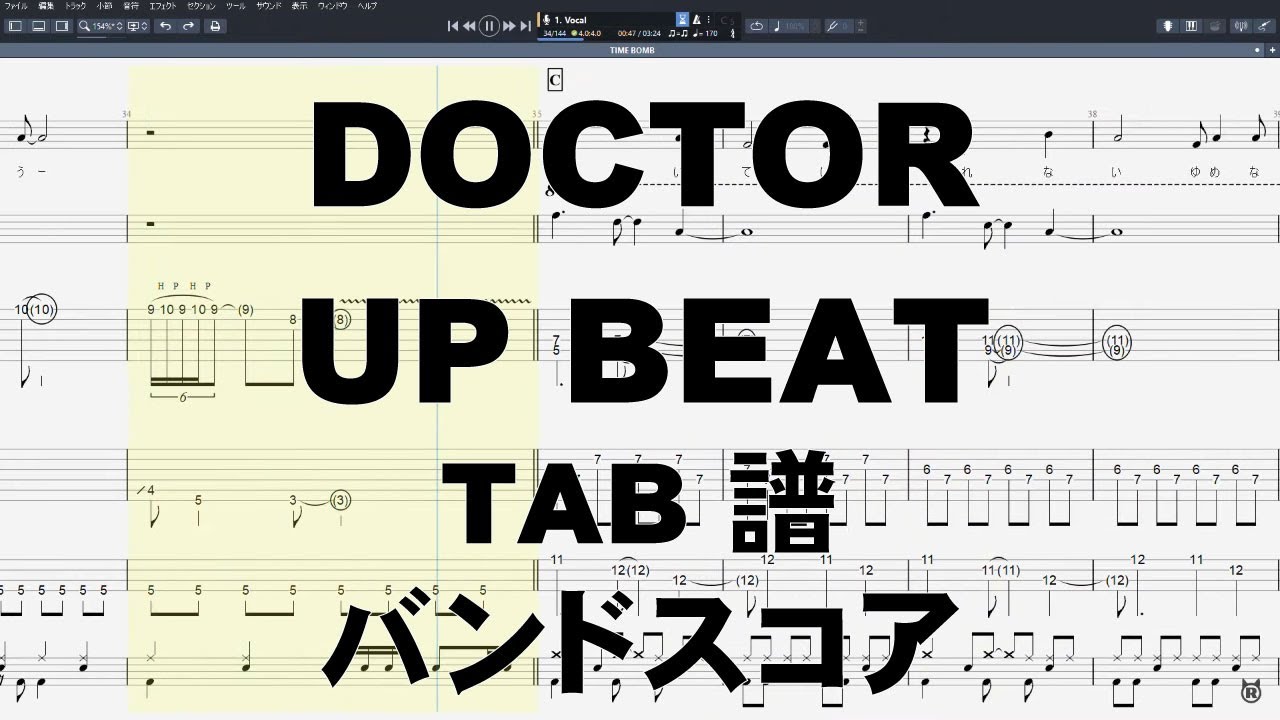Skip to the end of the song

526,25
